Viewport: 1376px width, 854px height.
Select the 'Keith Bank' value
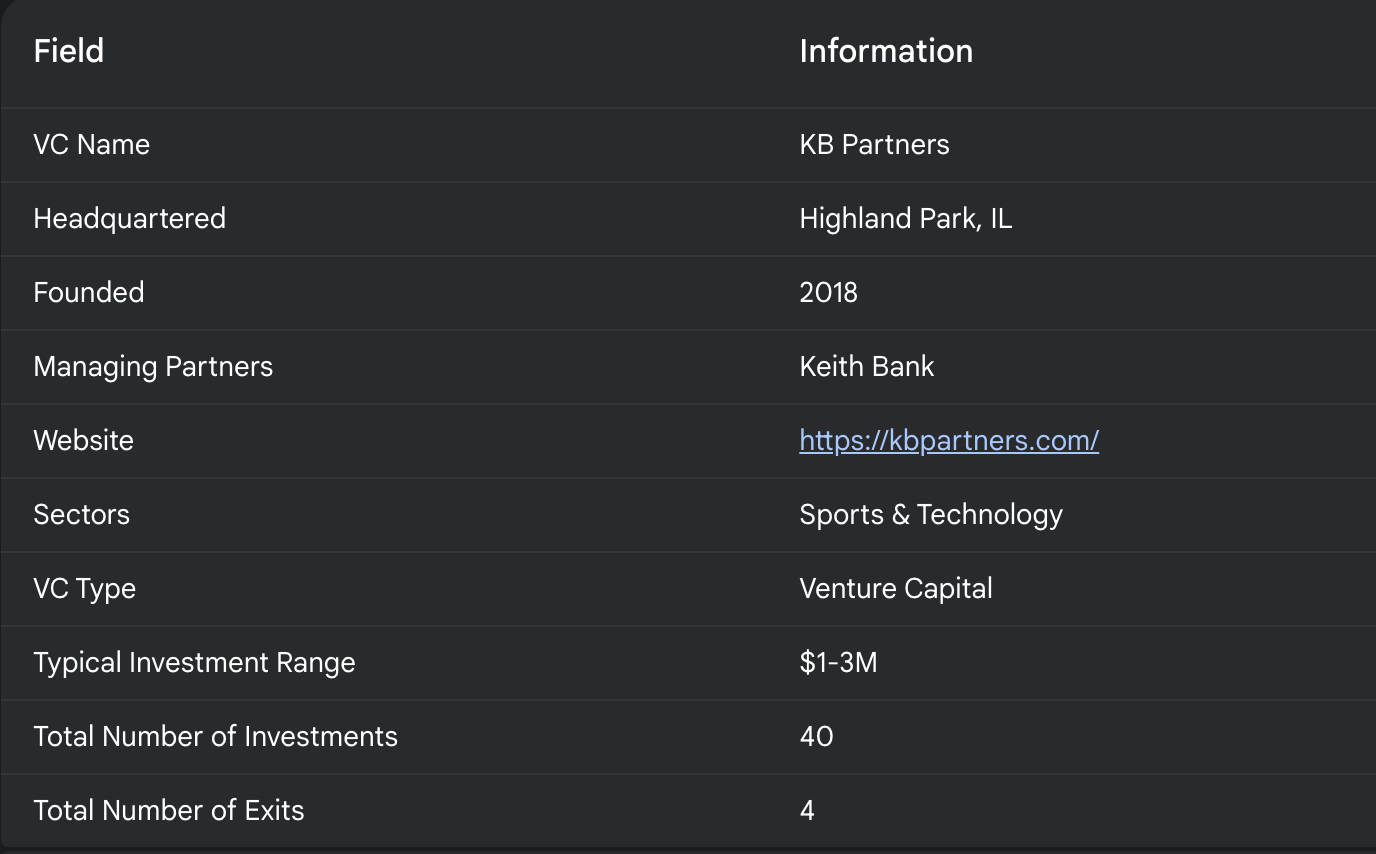(x=867, y=366)
